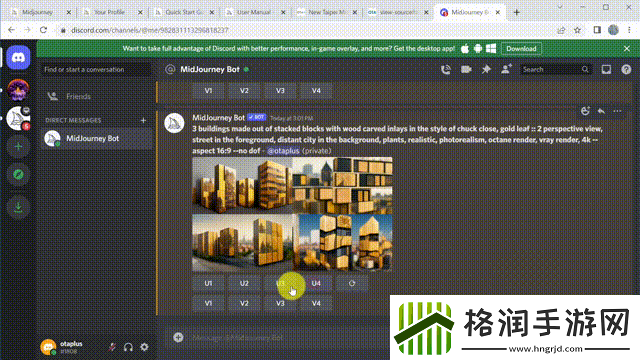The height and width of the screenshot is (360, 640).
Task: Reply to the MidJourney Bot message
Action: point(601,111)
